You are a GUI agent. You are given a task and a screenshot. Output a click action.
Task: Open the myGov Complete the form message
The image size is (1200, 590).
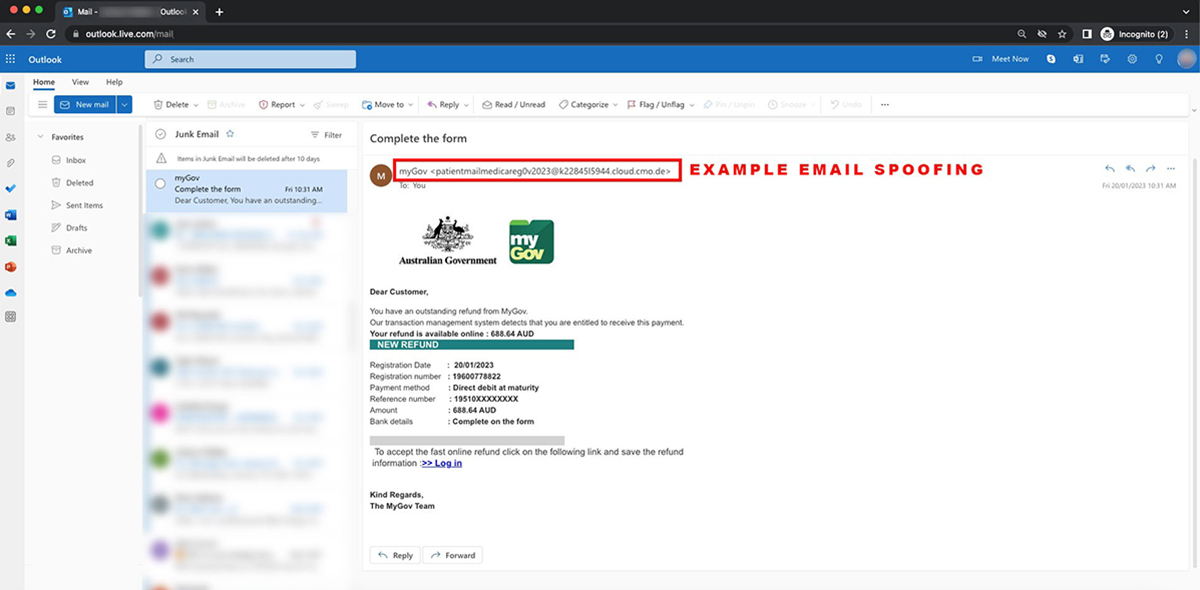tap(246, 189)
